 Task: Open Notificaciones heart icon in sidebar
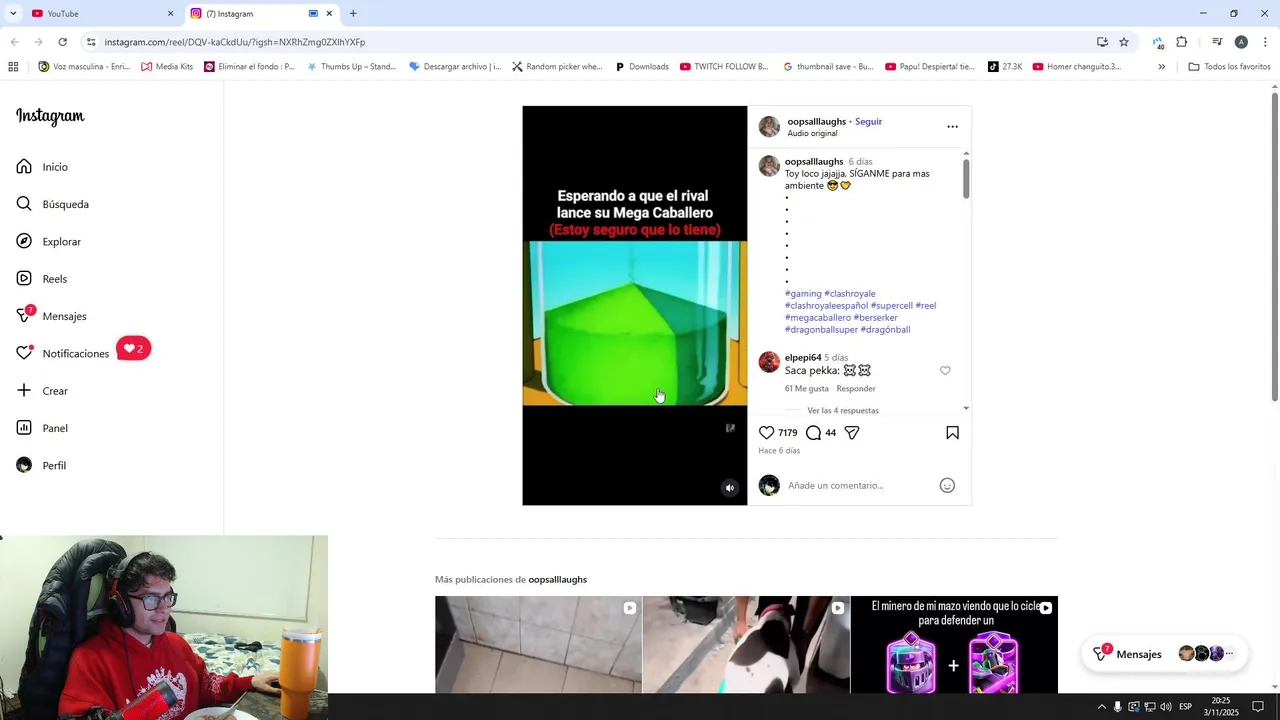24,353
